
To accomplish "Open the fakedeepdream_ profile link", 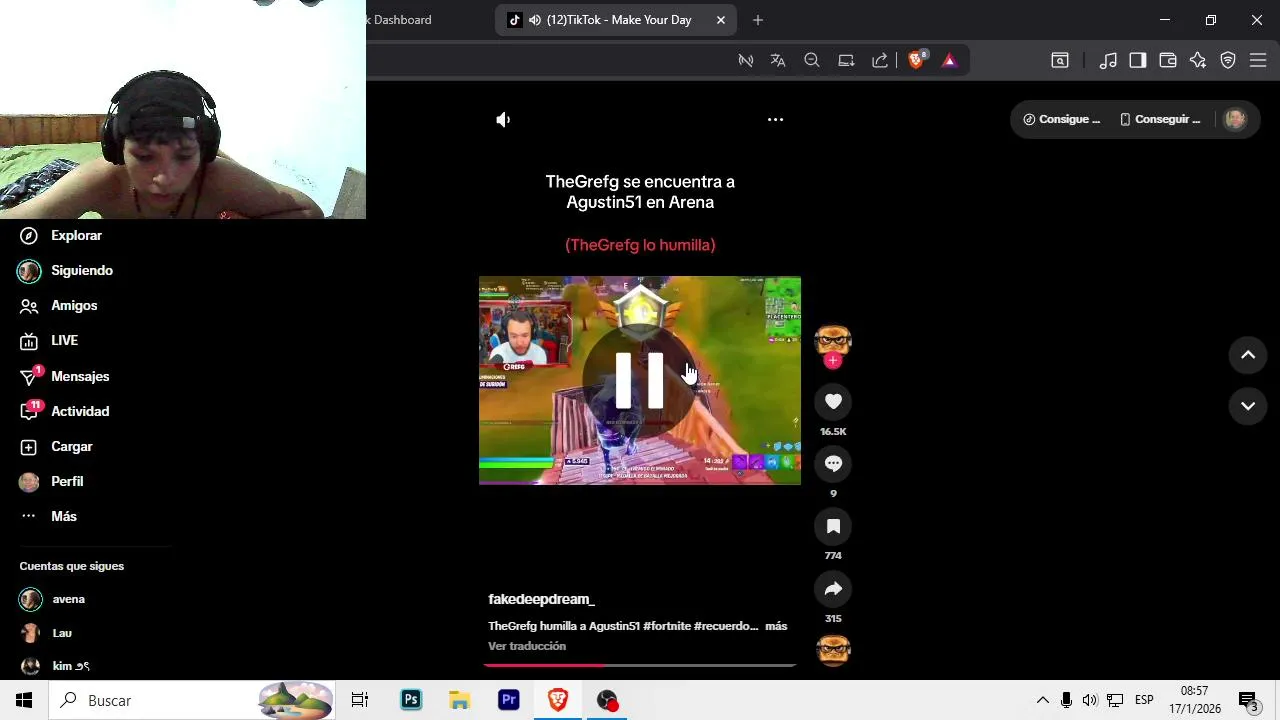I will [x=541, y=599].
